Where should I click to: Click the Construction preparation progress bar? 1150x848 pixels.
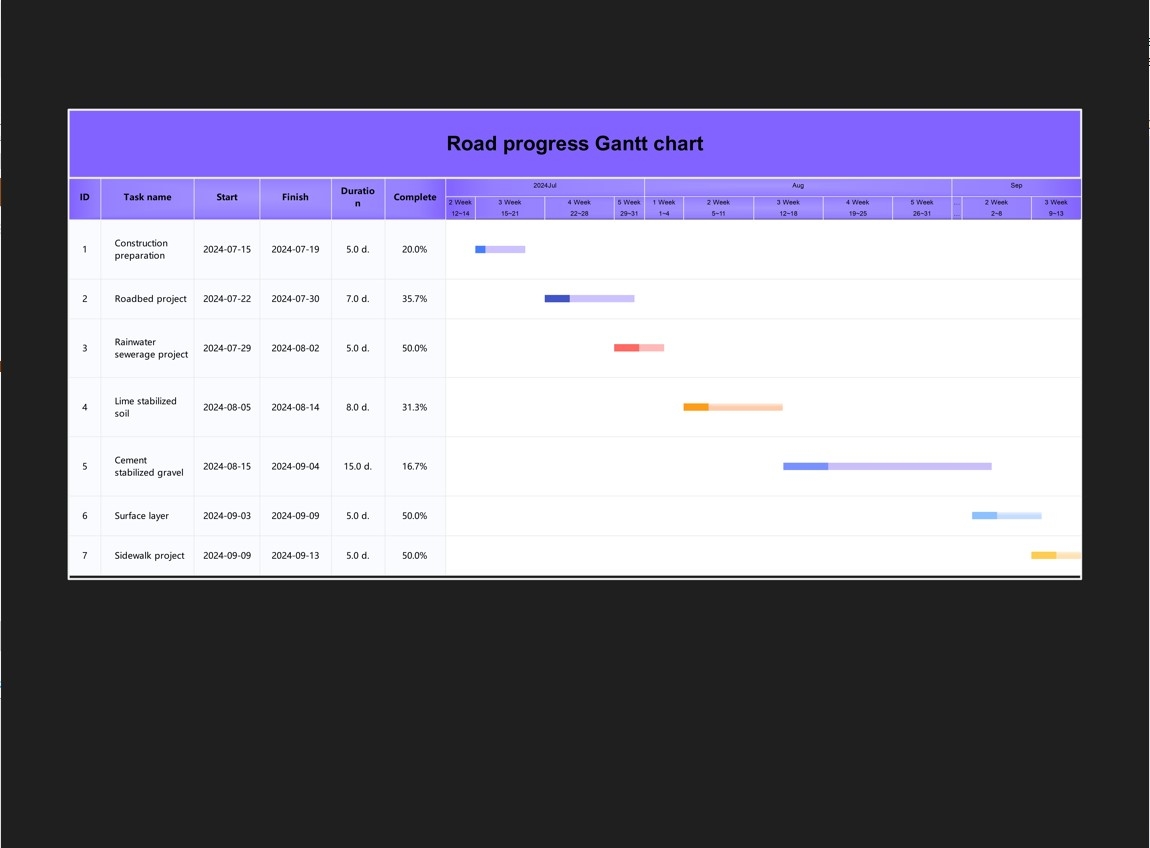500,250
